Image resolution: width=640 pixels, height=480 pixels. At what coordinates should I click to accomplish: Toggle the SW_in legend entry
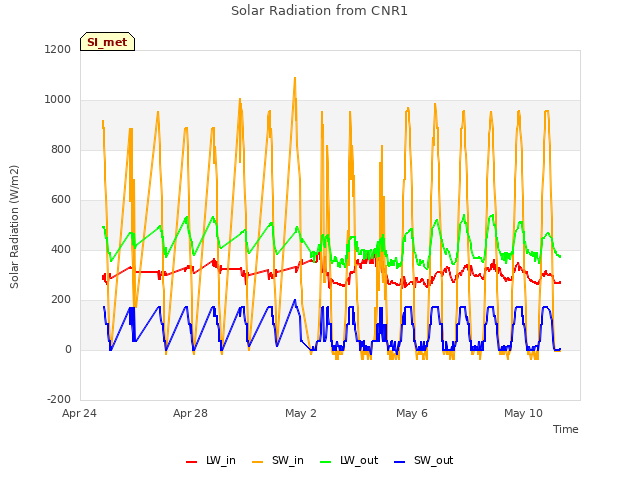click(278, 460)
